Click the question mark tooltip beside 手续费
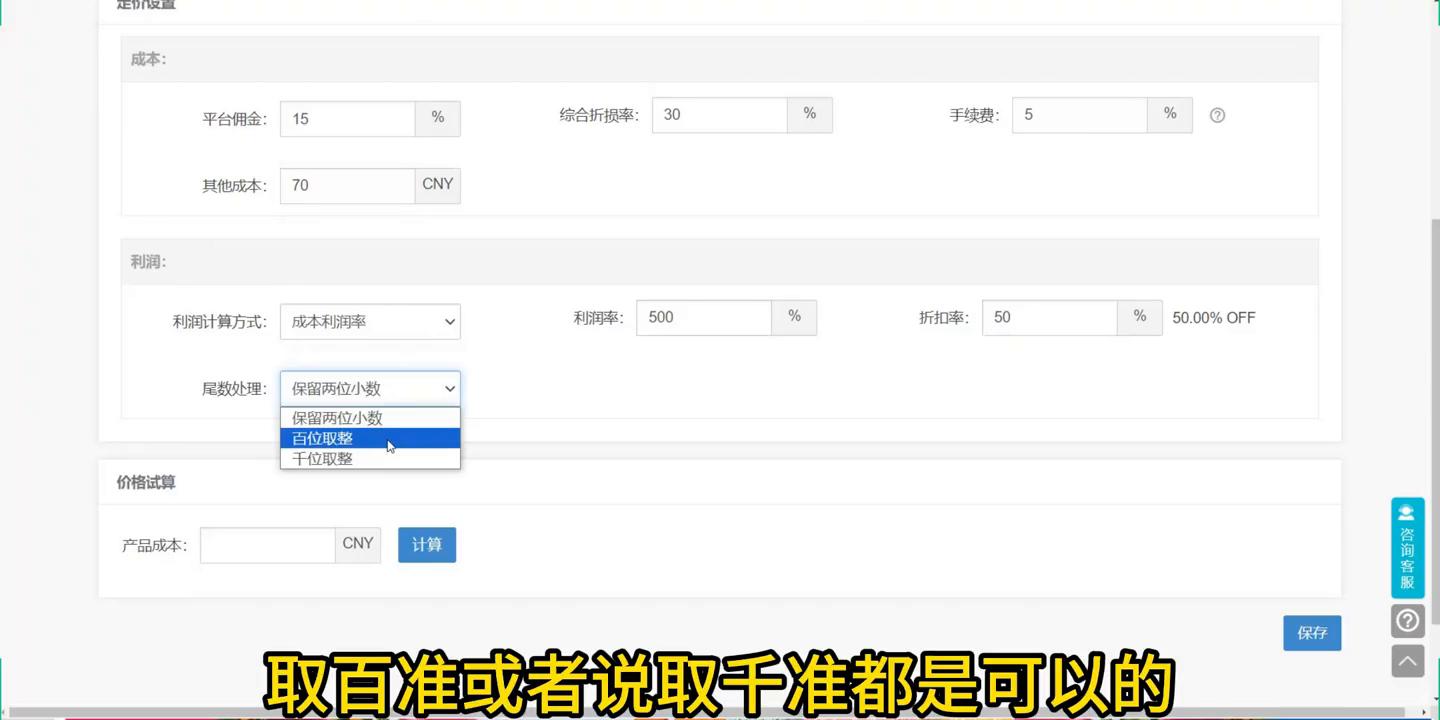 tap(1217, 115)
